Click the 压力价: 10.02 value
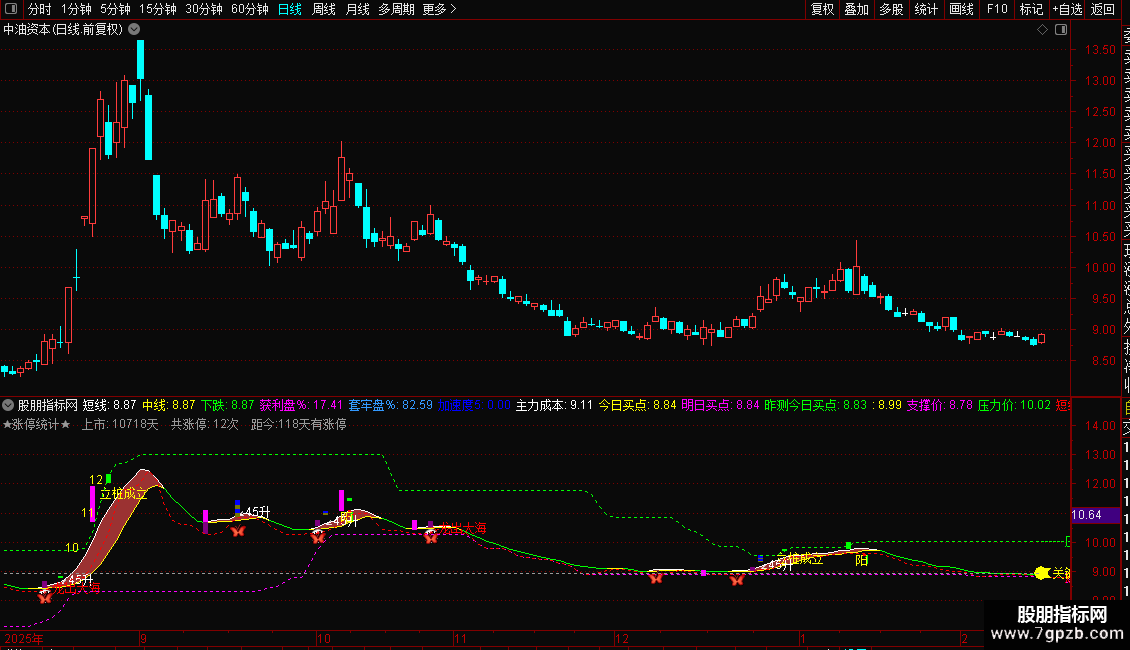1130x650 pixels. tap(1014, 405)
